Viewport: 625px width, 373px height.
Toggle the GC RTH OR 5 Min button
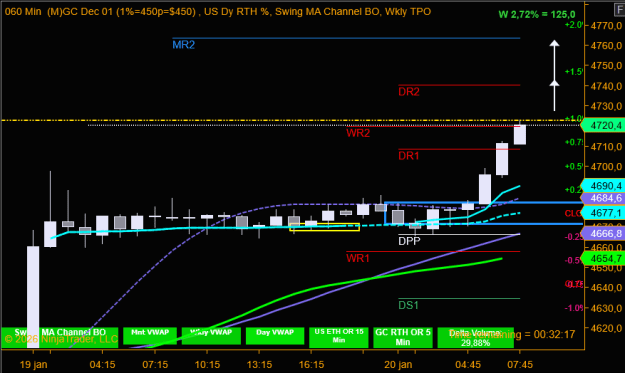403,337
